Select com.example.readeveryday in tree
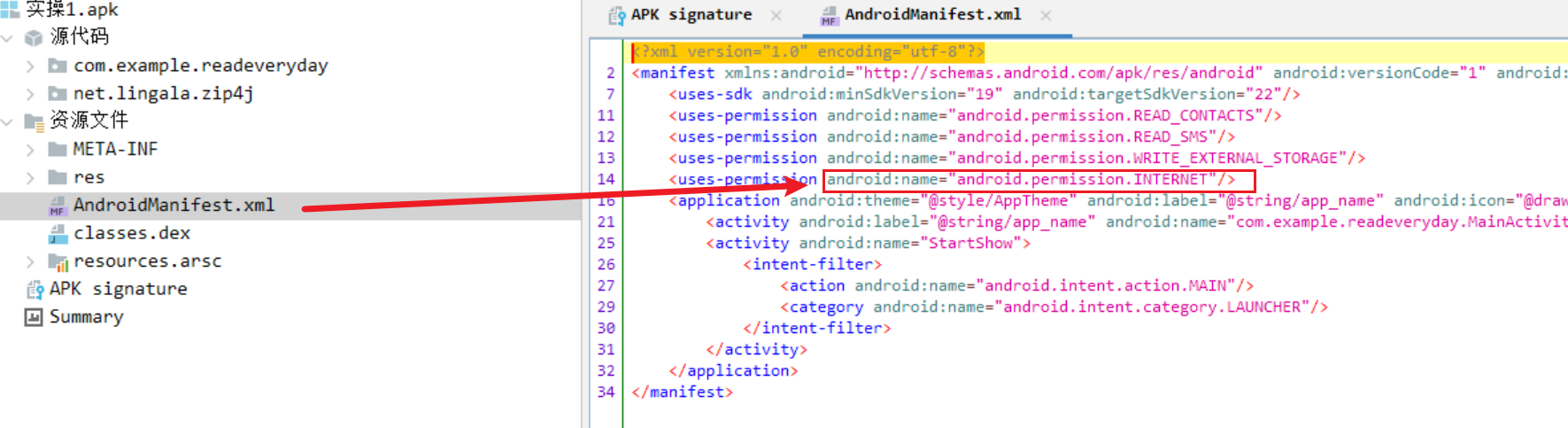The height and width of the screenshot is (428, 1568). [x=200, y=66]
